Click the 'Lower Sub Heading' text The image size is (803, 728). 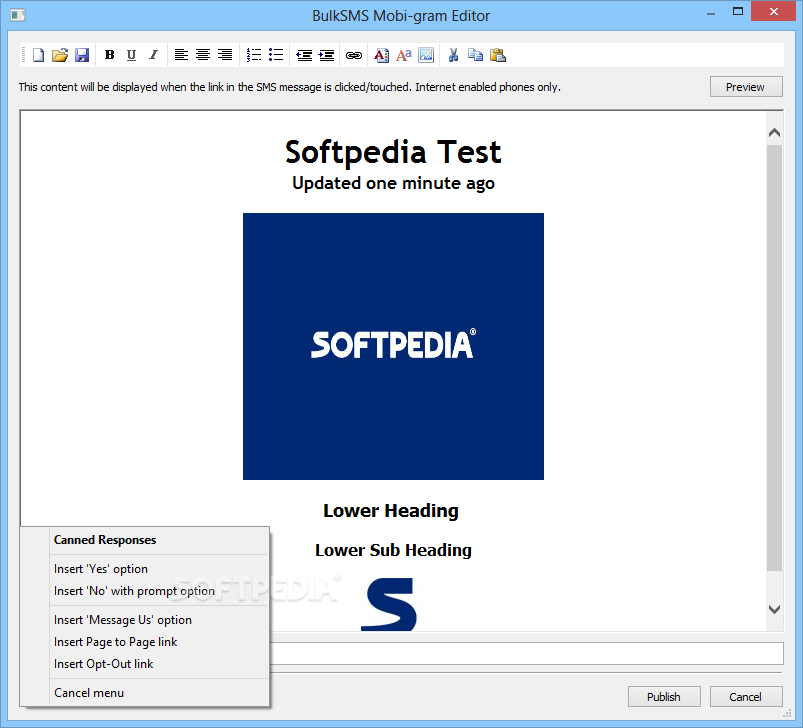[393, 550]
